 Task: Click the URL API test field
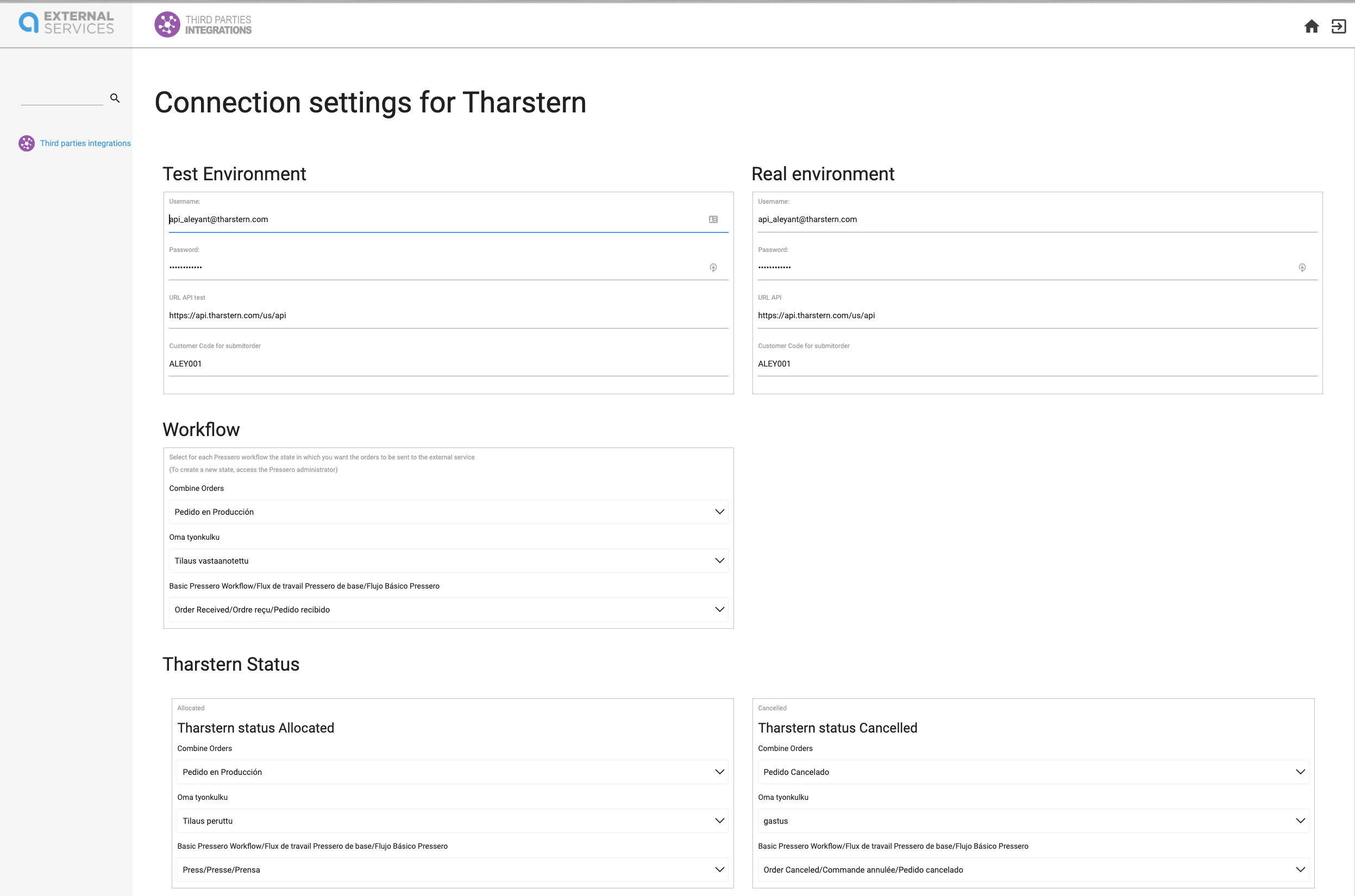point(448,316)
